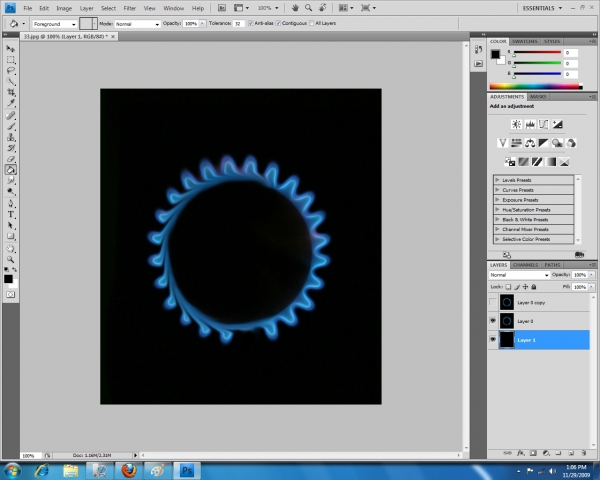This screenshot has width=600, height=480.
Task: Open the Windows Start menu
Action: (x=12, y=470)
